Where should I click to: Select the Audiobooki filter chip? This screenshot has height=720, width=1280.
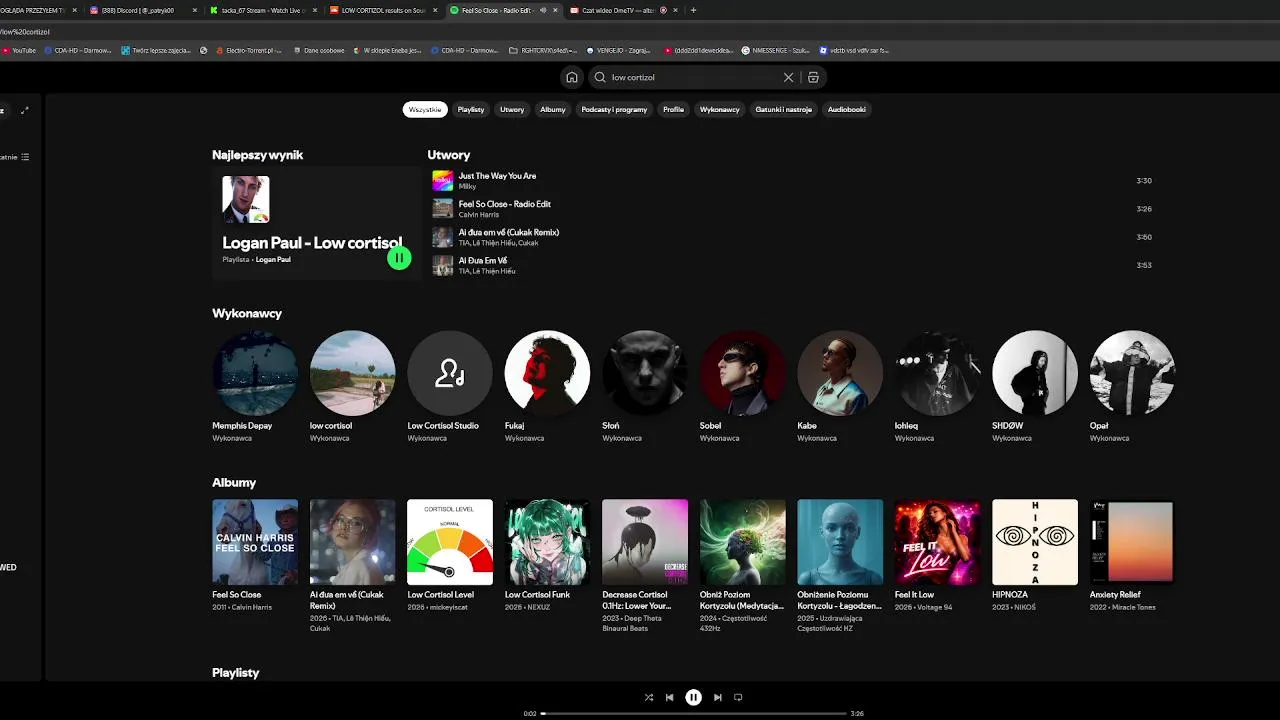point(847,109)
